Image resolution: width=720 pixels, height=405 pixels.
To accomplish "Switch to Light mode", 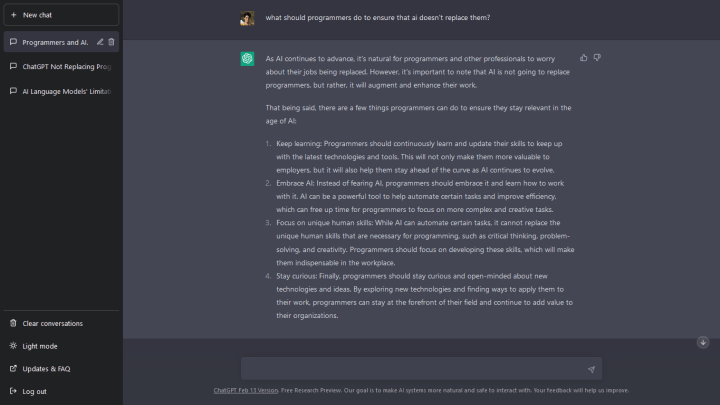I will click(x=40, y=346).
